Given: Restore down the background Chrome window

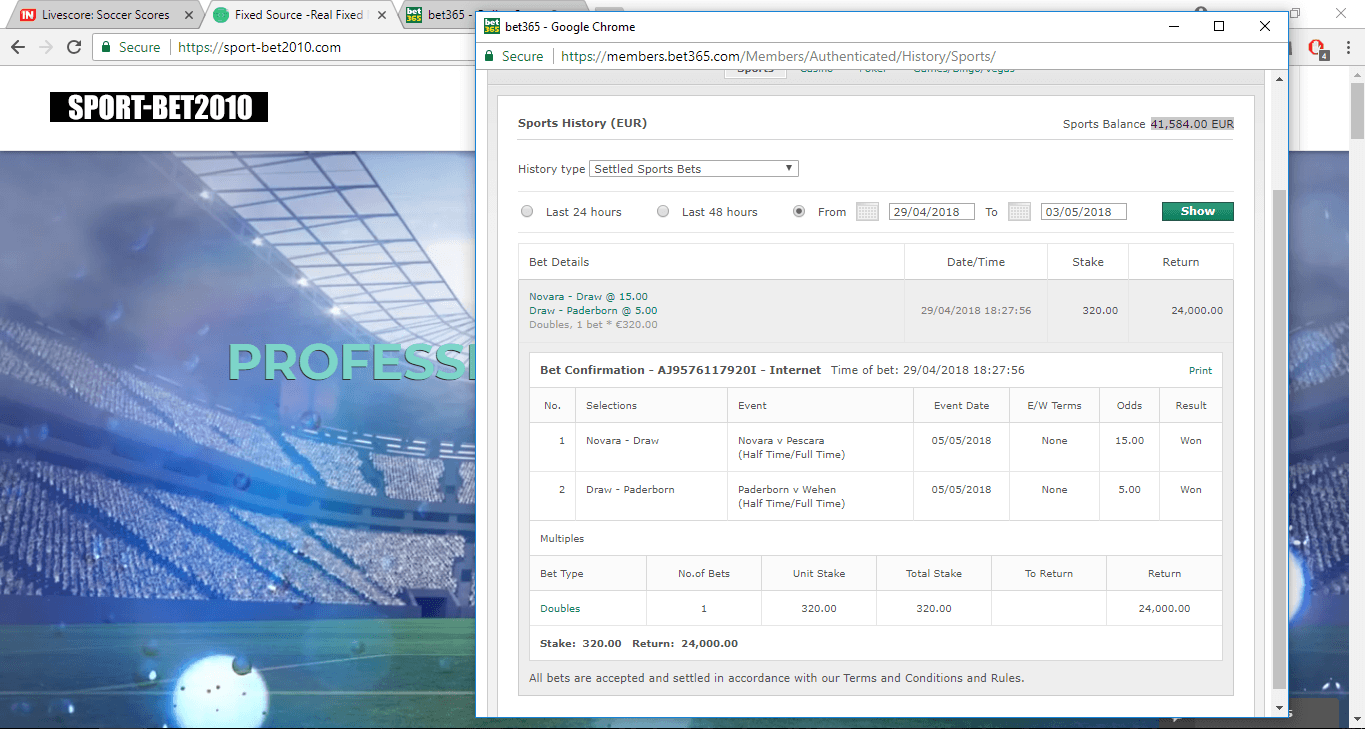Looking at the screenshot, I should coord(1296,13).
